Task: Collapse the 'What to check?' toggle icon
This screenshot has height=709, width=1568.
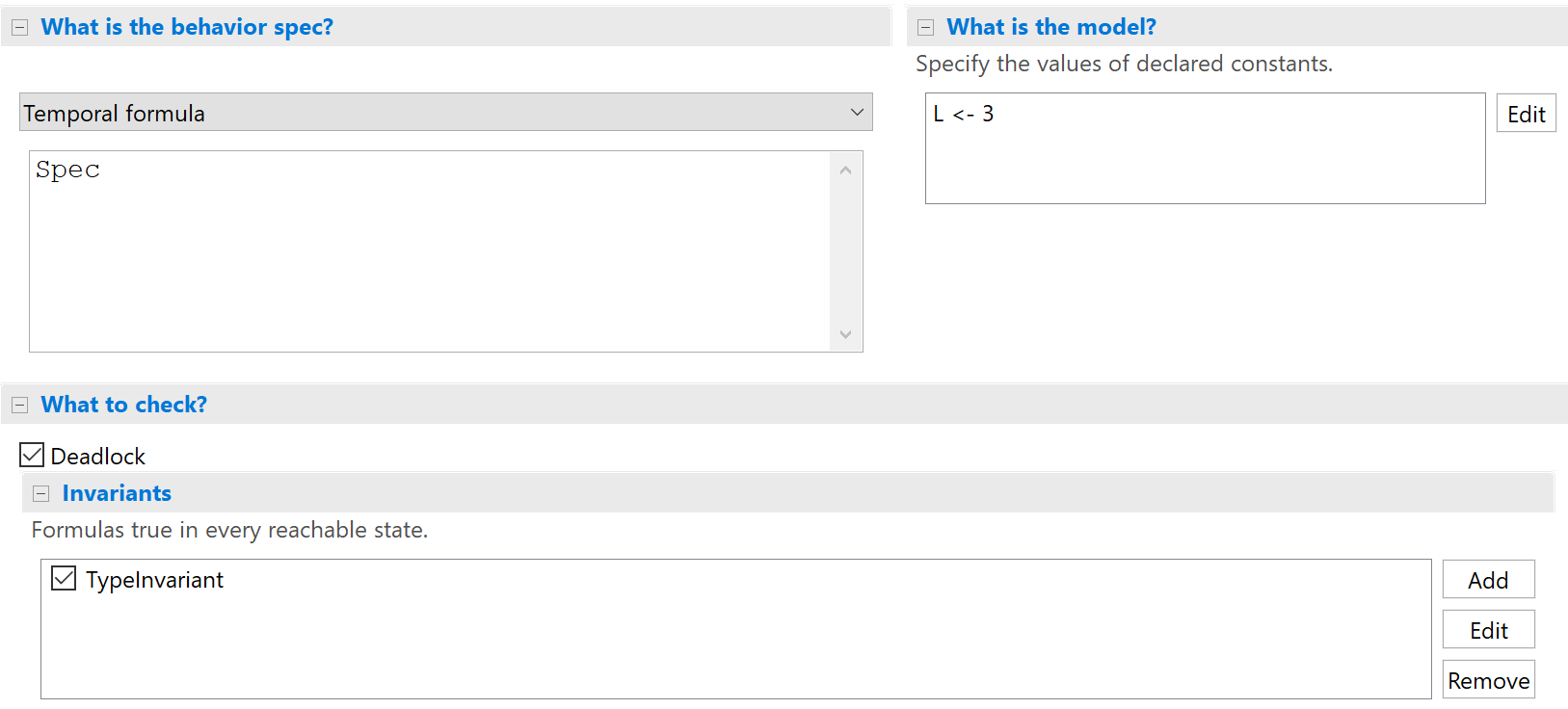Action: tap(19, 406)
